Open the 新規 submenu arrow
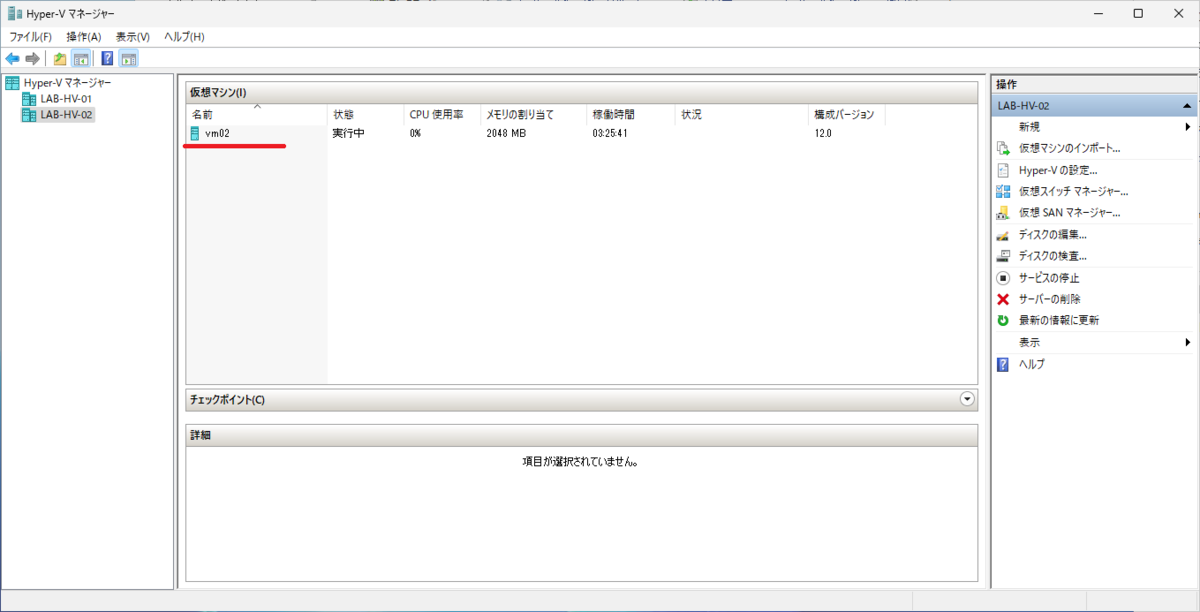The width and height of the screenshot is (1200, 612). point(1187,127)
